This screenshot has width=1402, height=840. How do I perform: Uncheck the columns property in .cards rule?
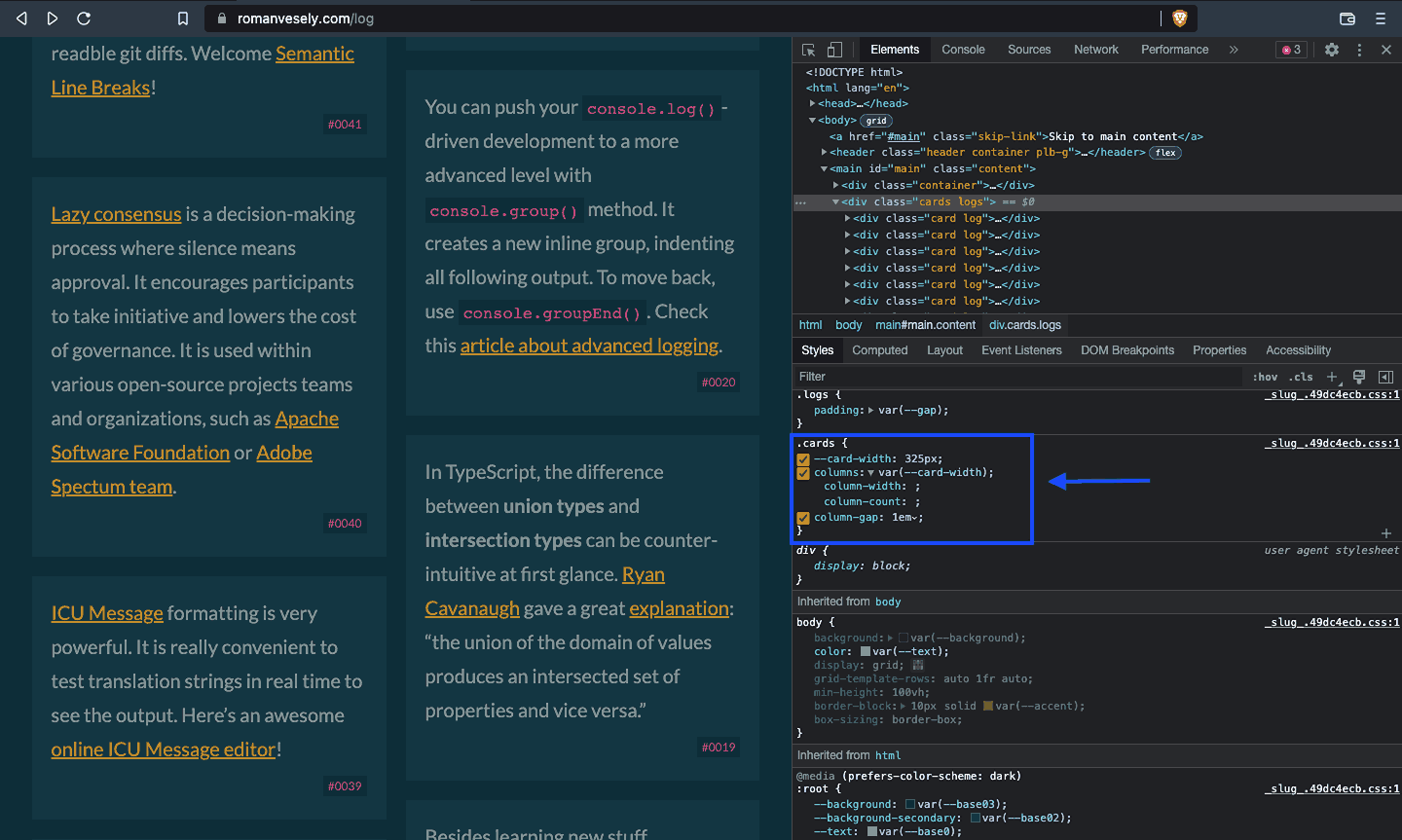point(802,472)
